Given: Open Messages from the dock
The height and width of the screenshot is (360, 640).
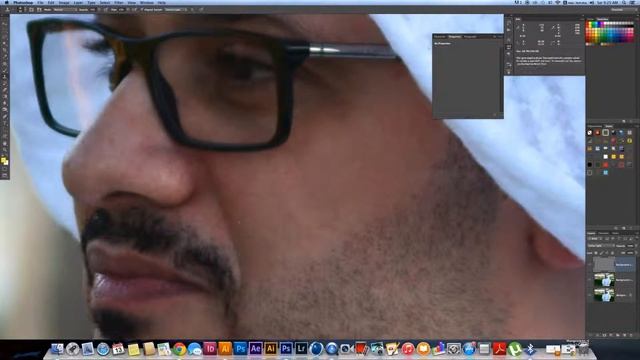Looking at the screenshot, I should (195, 349).
